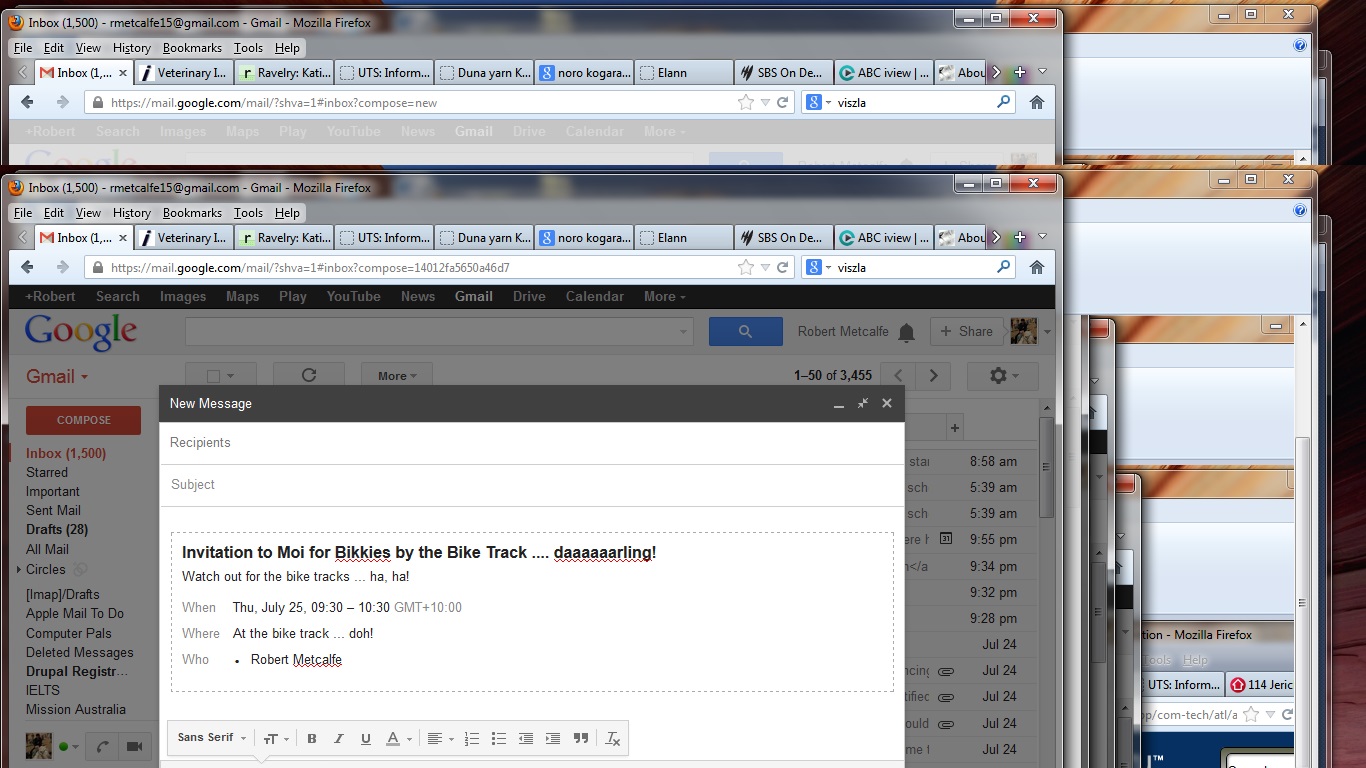1366x768 pixels.
Task: Open the More actions dropdown
Action: point(396,376)
